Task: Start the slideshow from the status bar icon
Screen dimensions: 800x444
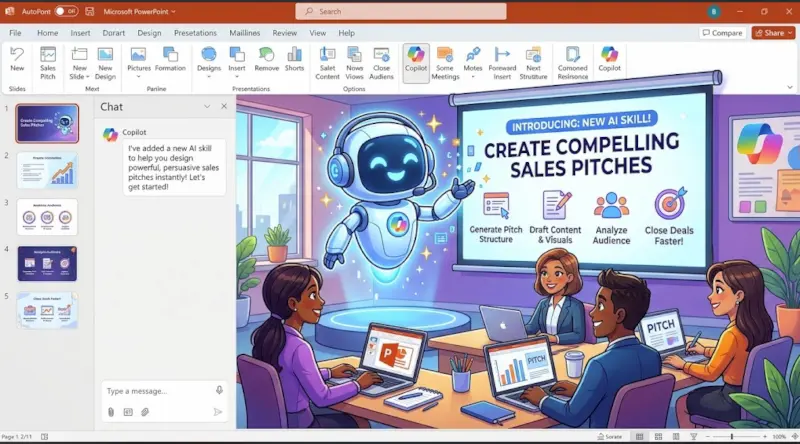Action: (693, 437)
